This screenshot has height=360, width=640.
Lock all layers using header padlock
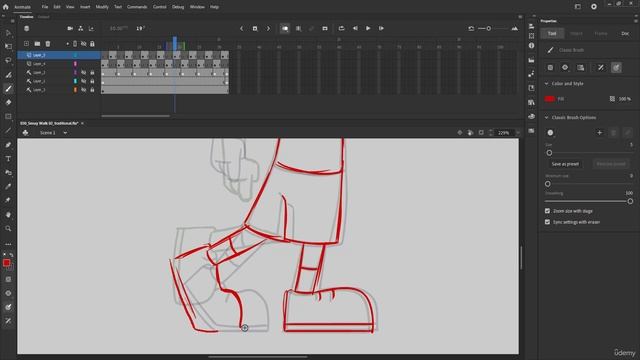92,44
